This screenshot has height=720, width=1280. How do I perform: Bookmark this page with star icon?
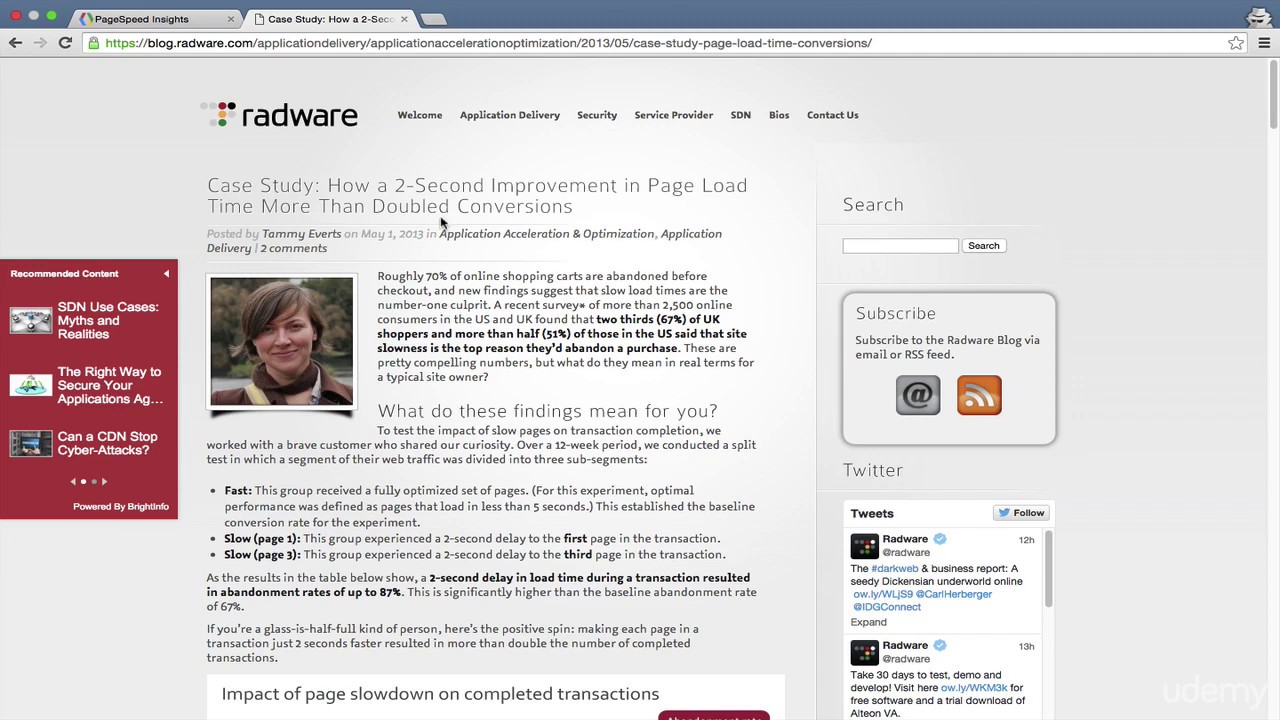pos(1236,43)
